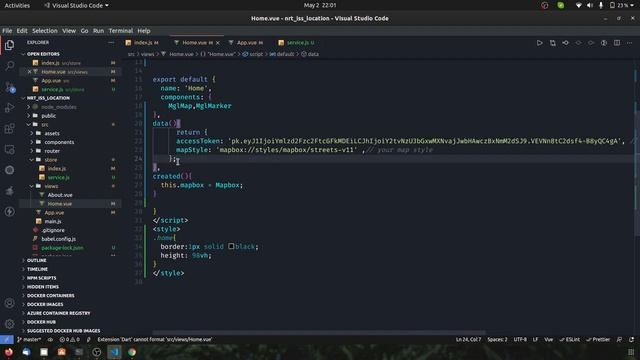Click the Prettier status indicator

tap(598, 339)
